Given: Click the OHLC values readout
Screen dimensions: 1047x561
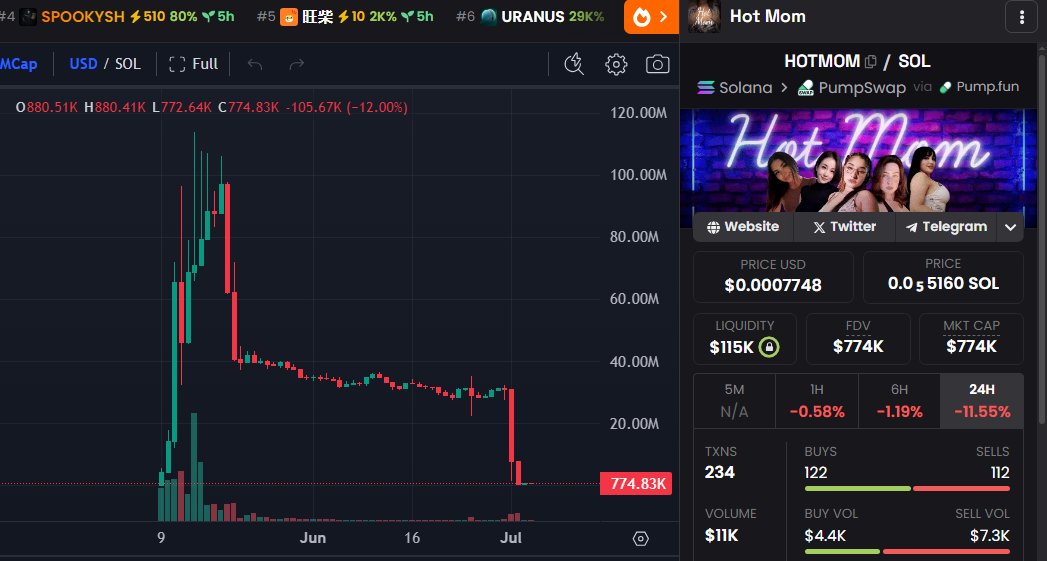Looking at the screenshot, I should pos(212,107).
